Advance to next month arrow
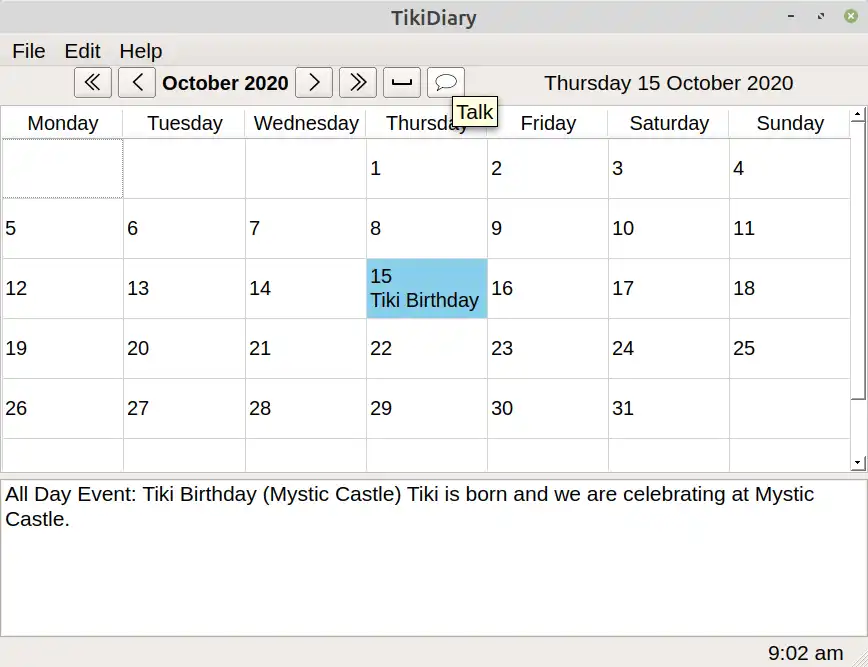The image size is (868, 667). tap(314, 83)
